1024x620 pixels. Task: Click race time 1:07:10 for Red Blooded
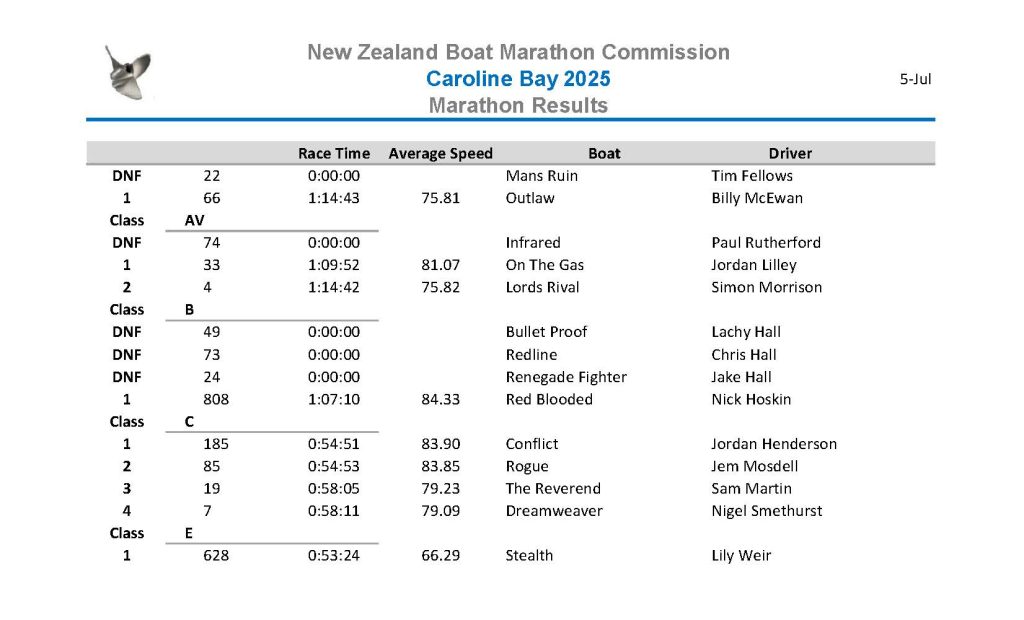click(334, 399)
